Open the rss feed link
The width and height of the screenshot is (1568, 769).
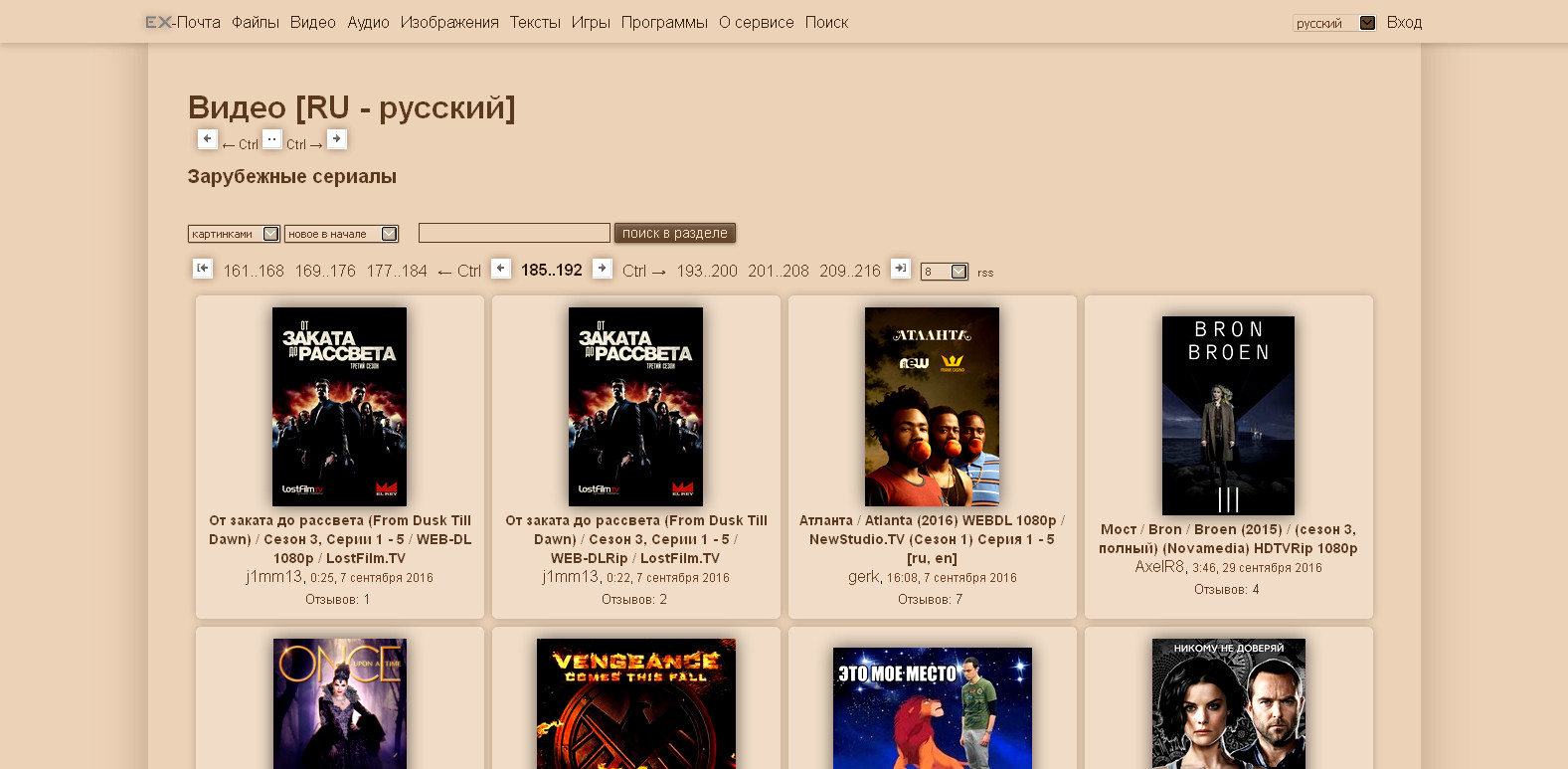(x=985, y=273)
